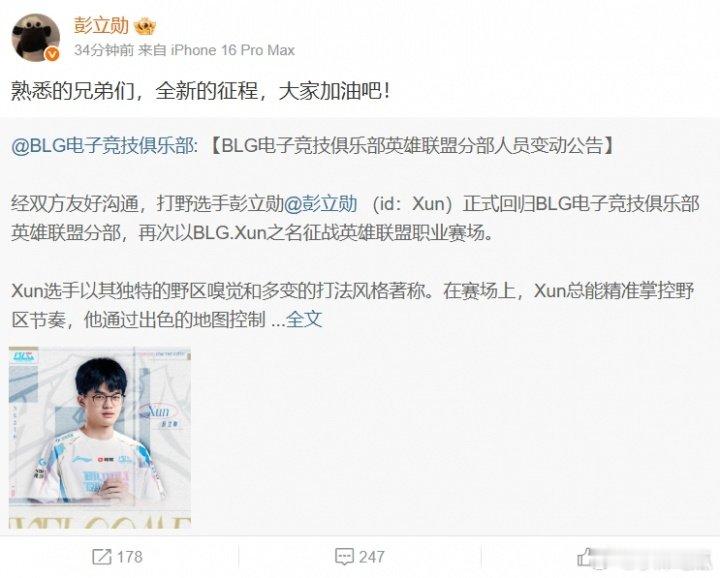Click the comment count 247

[x=371, y=557]
